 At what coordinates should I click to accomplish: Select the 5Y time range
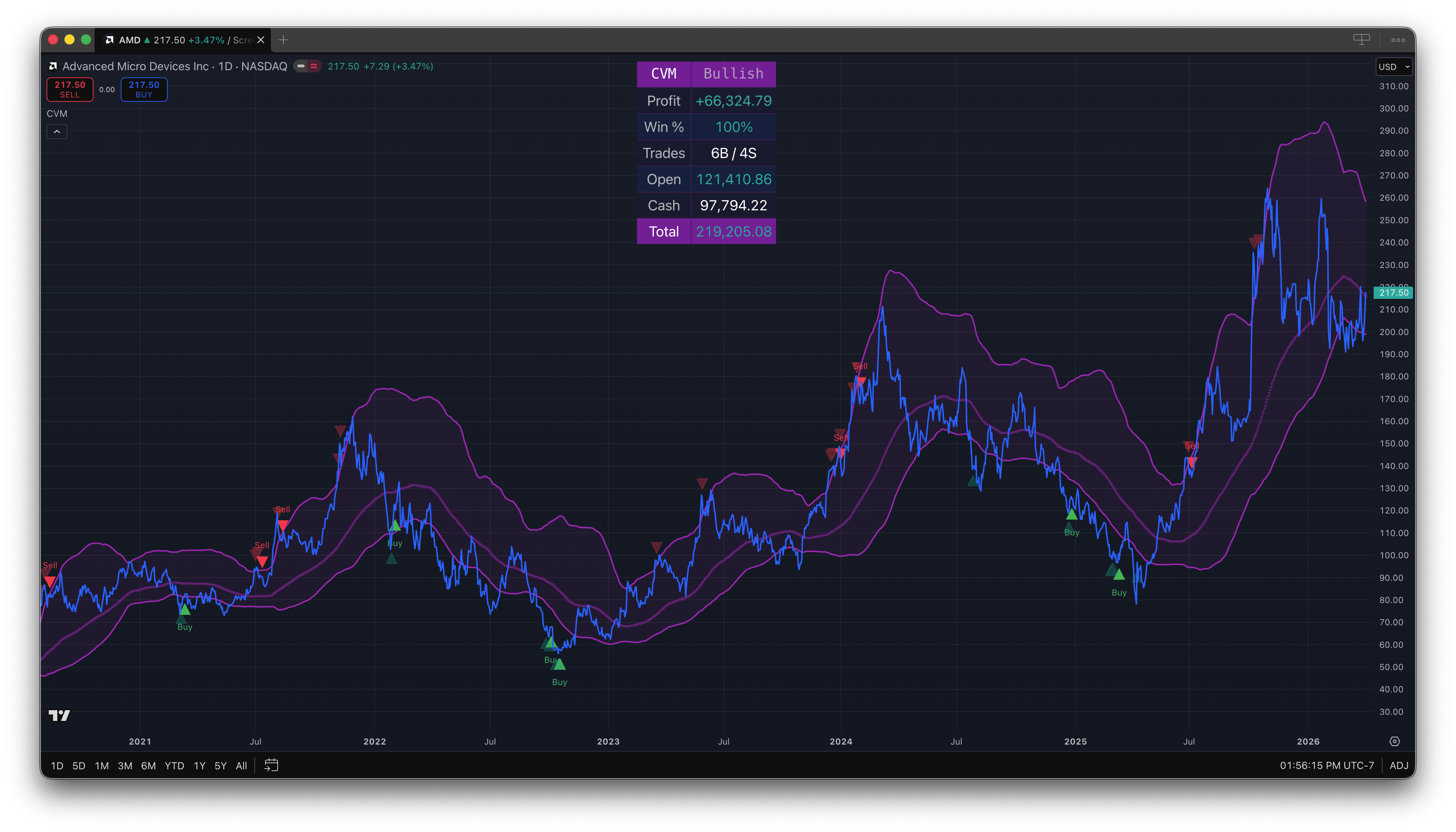click(220, 766)
